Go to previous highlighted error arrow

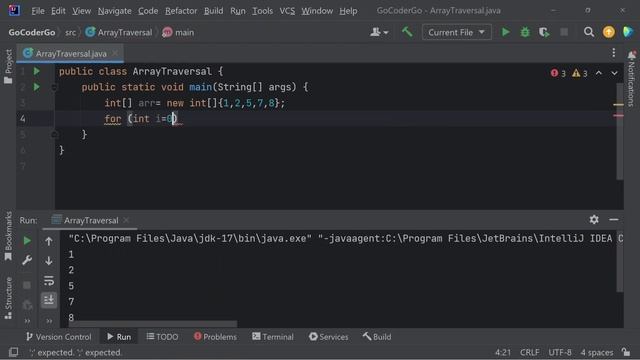pyautogui.click(x=598, y=73)
